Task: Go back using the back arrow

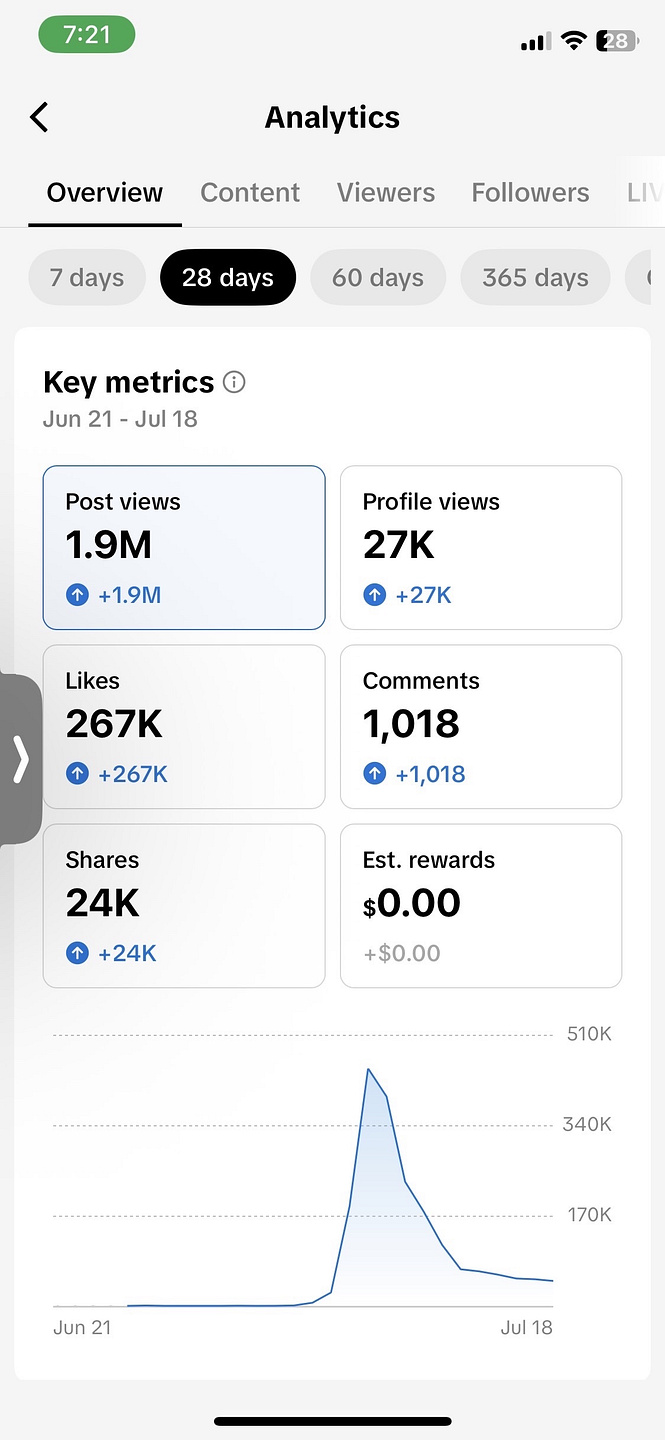Action: tap(39, 117)
